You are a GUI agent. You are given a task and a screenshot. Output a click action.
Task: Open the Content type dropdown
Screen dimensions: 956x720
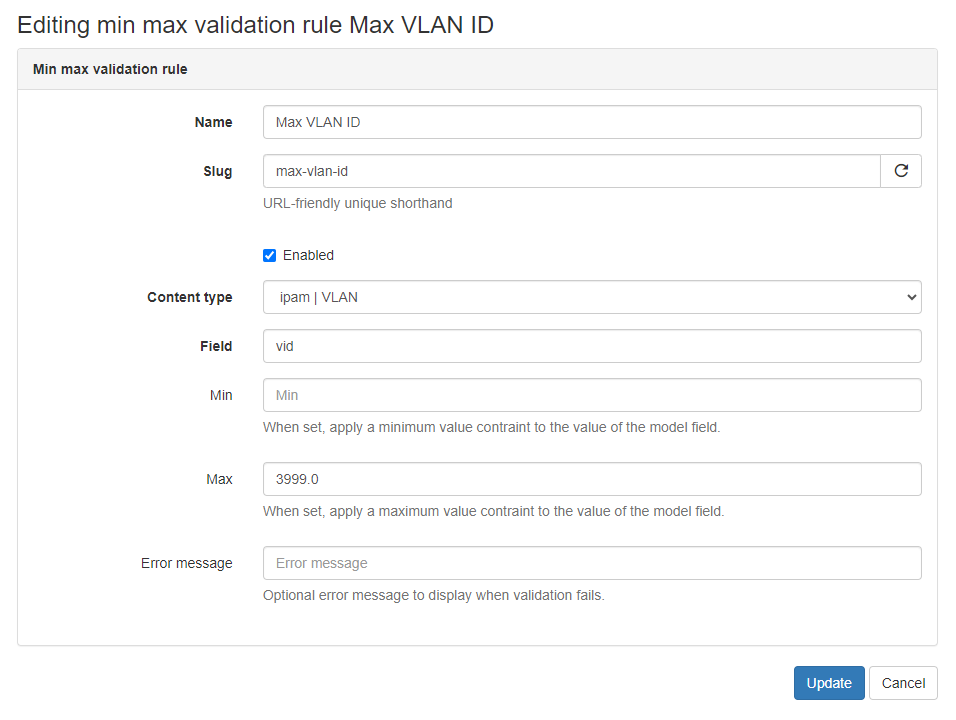tap(591, 297)
